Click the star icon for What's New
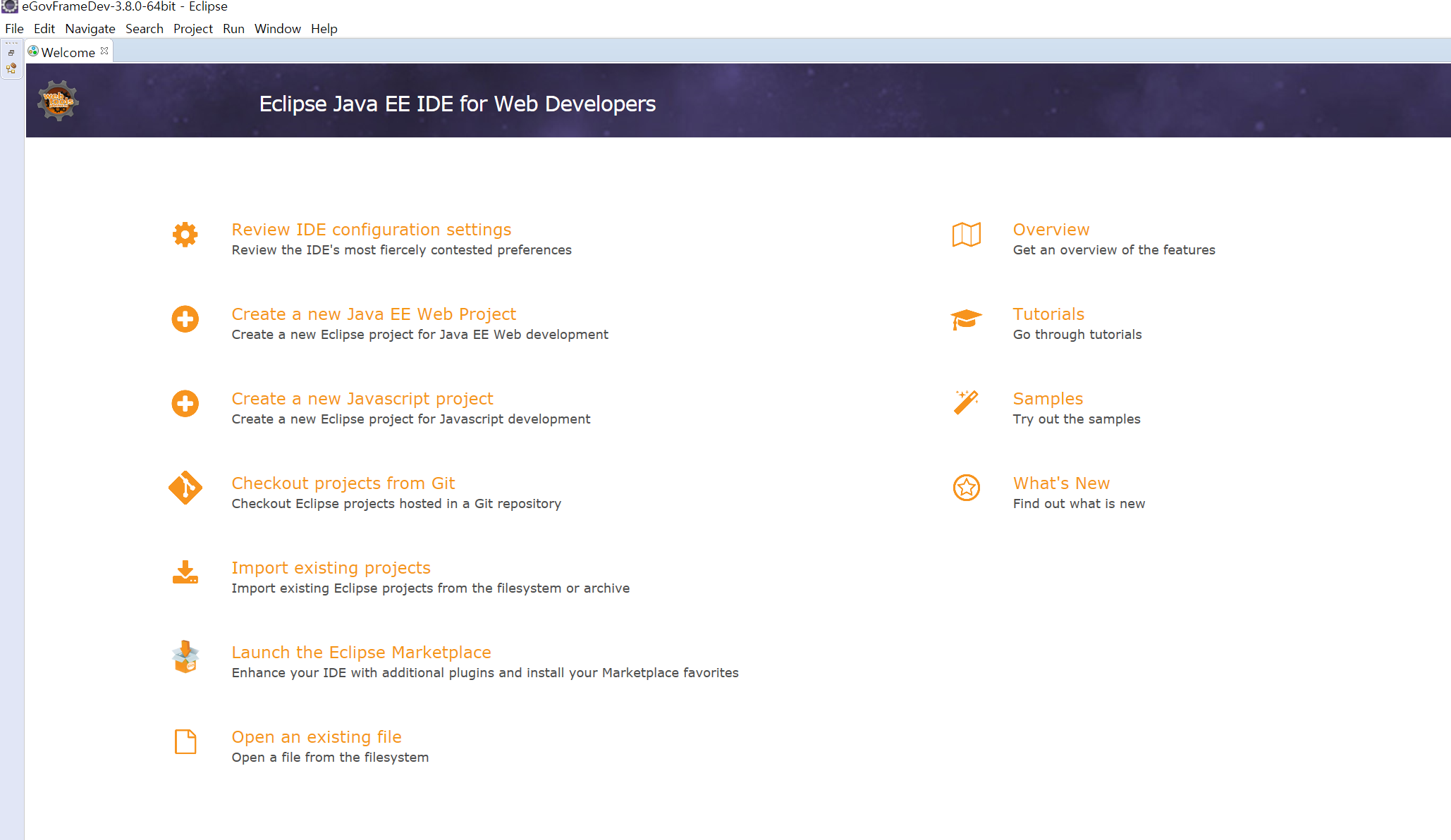 click(x=966, y=488)
